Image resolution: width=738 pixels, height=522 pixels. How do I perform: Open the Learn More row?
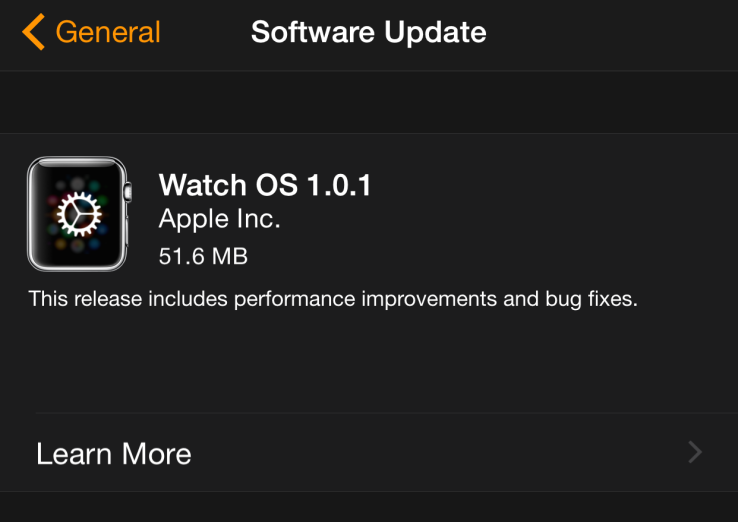(x=113, y=453)
